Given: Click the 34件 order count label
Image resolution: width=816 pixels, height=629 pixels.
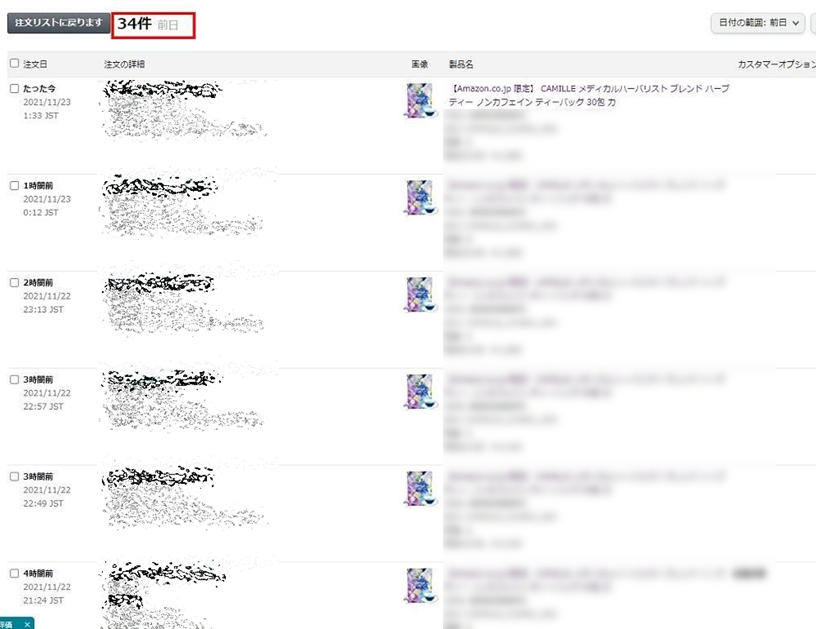Looking at the screenshot, I should point(134,24).
